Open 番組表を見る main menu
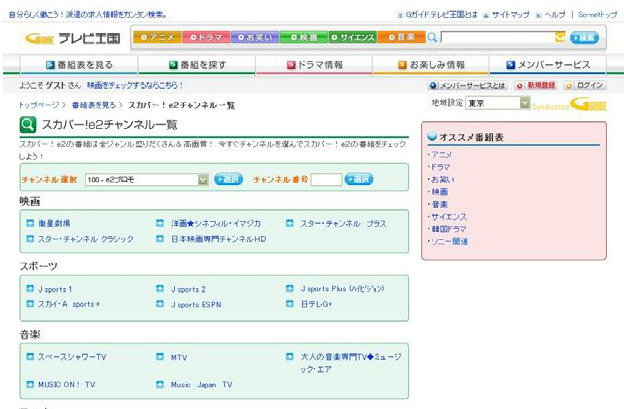This screenshot has width=624, height=409. coord(79,65)
